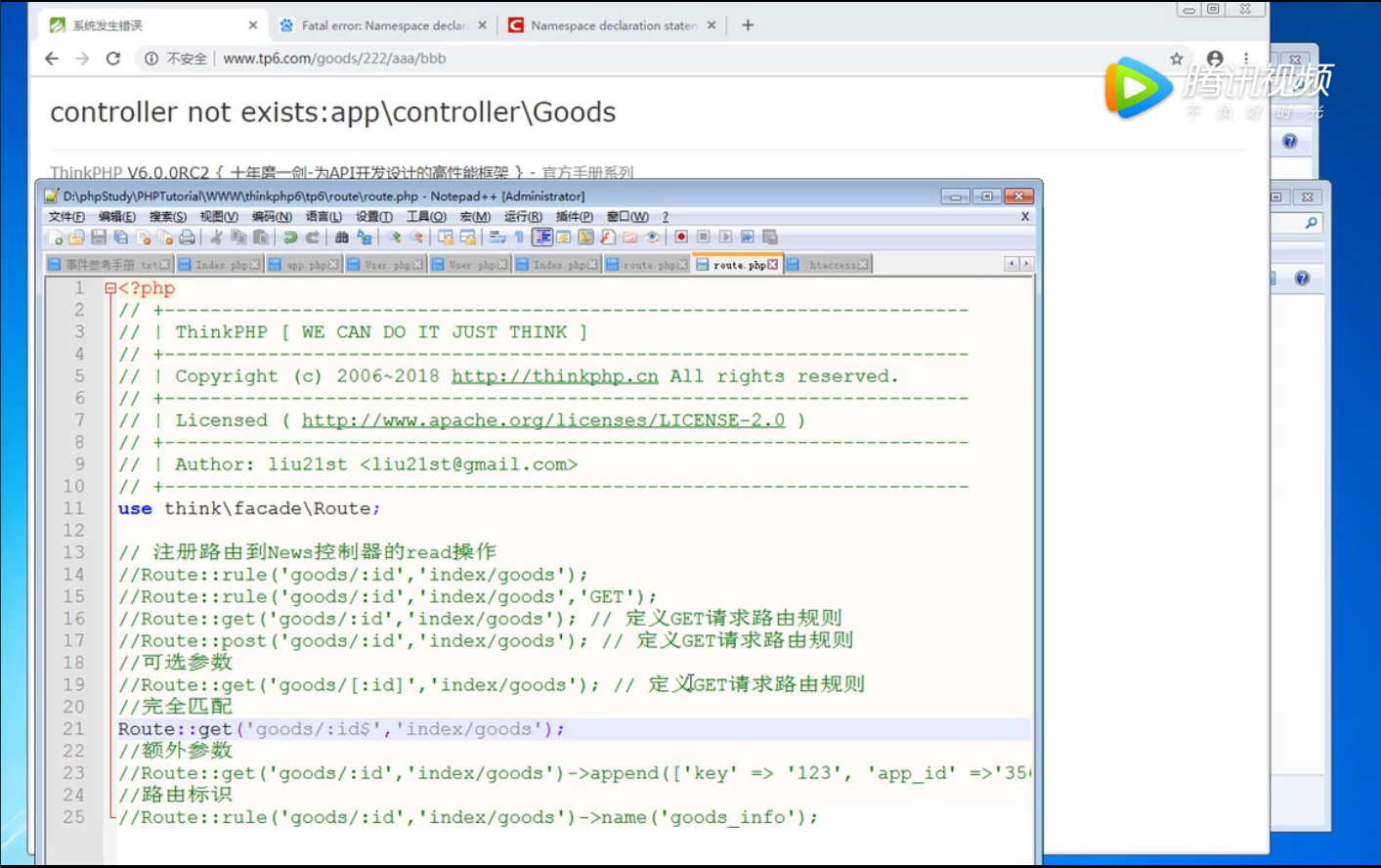The image size is (1381, 868).
Task: Collapse the PHP fold marker on line 1
Action: pos(110,288)
